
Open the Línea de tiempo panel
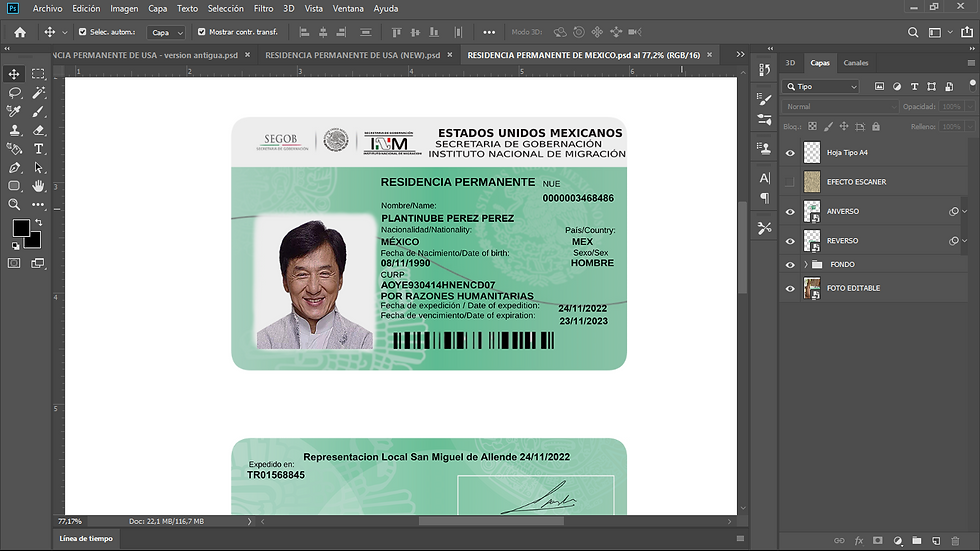coord(86,538)
